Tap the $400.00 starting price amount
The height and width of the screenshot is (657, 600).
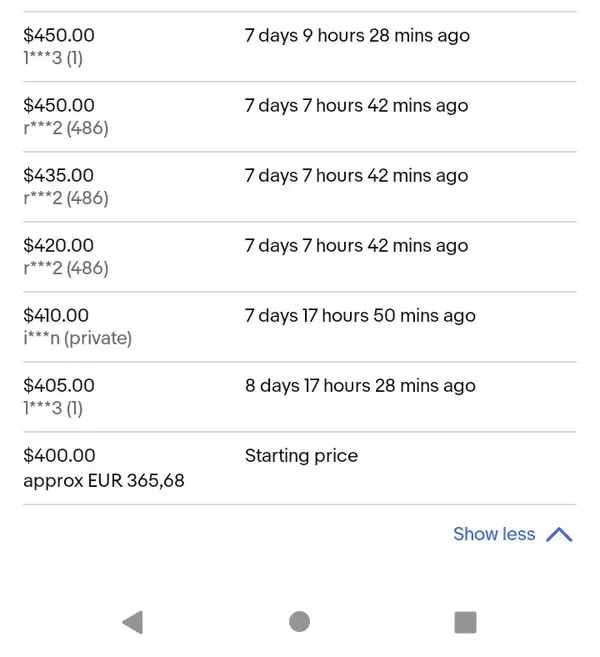(x=59, y=455)
